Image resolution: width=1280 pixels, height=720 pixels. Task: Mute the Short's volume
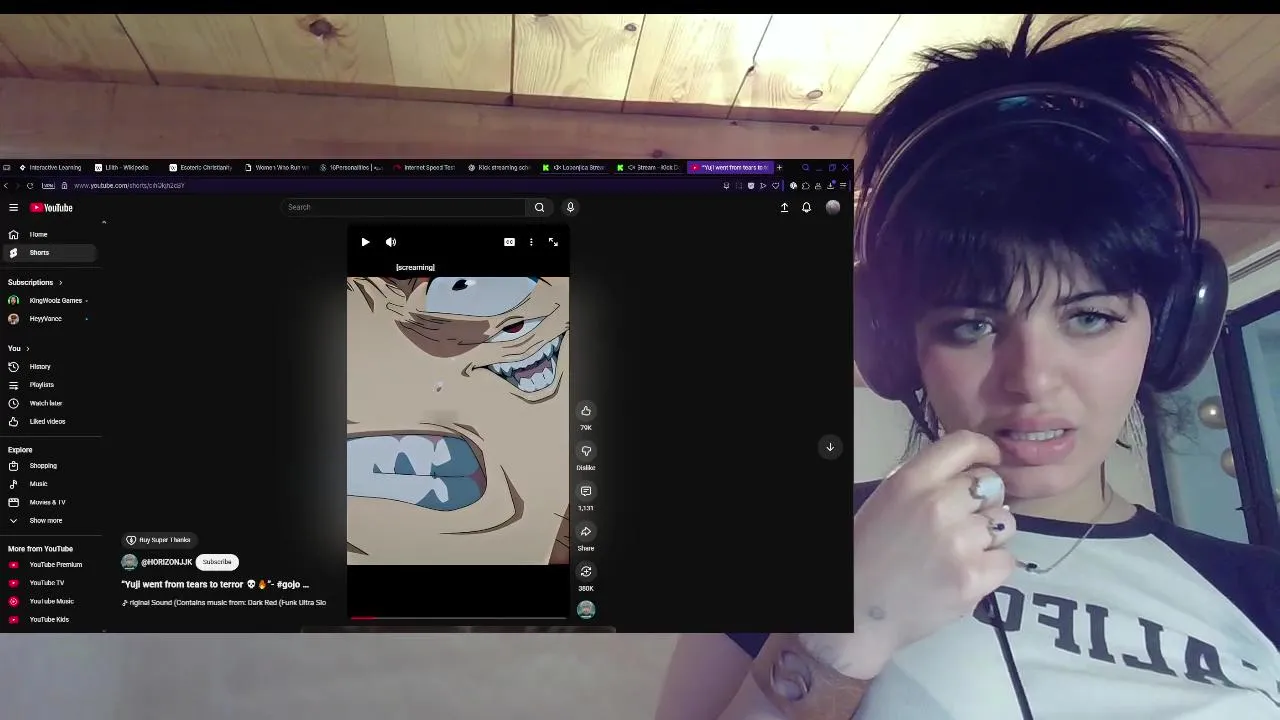point(391,242)
